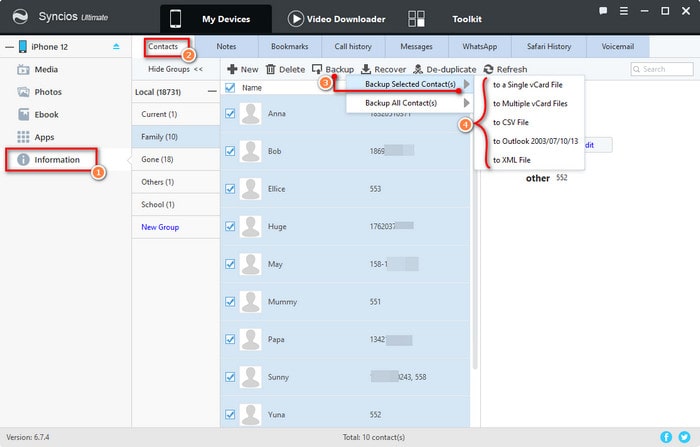This screenshot has width=700, height=447.
Task: Switch to the WhatsApp tab
Action: 480,46
